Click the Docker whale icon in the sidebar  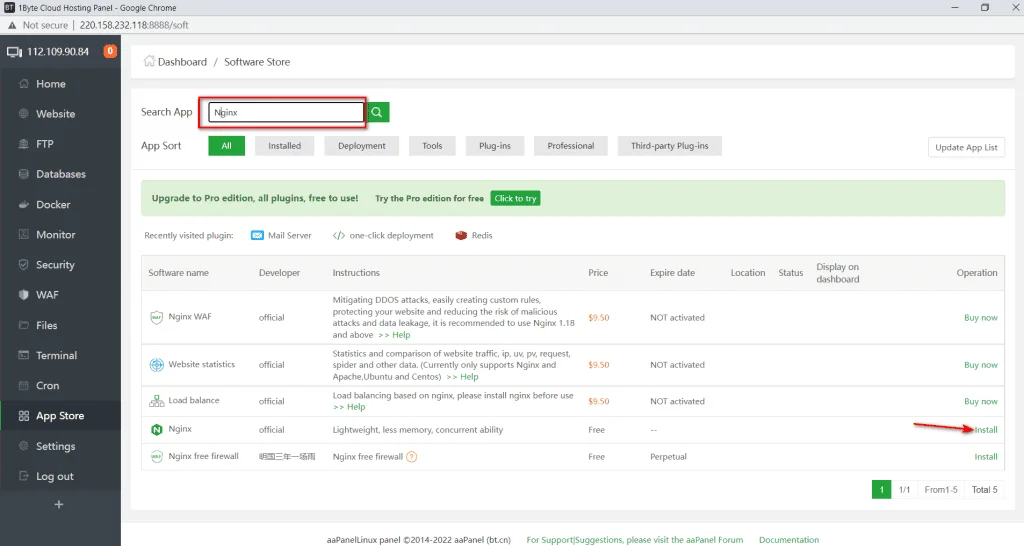click(24, 204)
